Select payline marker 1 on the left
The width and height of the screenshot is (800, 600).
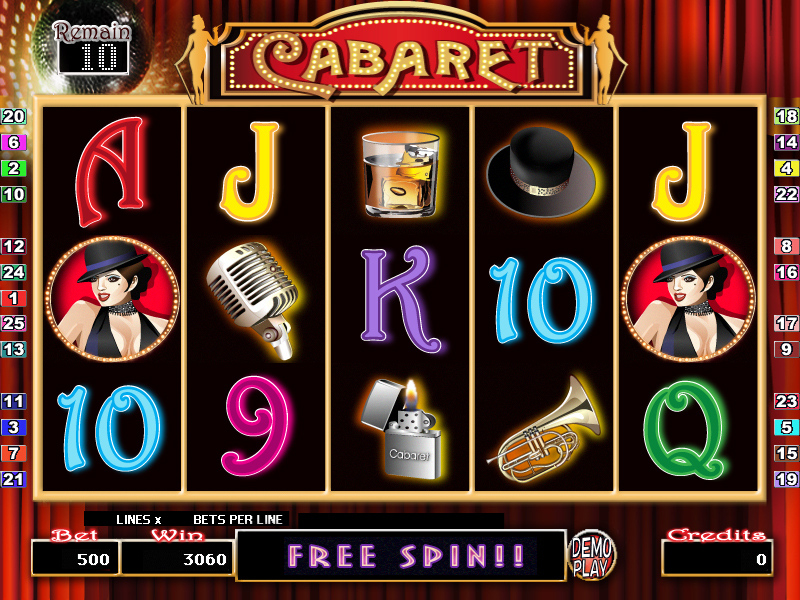pyautogui.click(x=13, y=298)
